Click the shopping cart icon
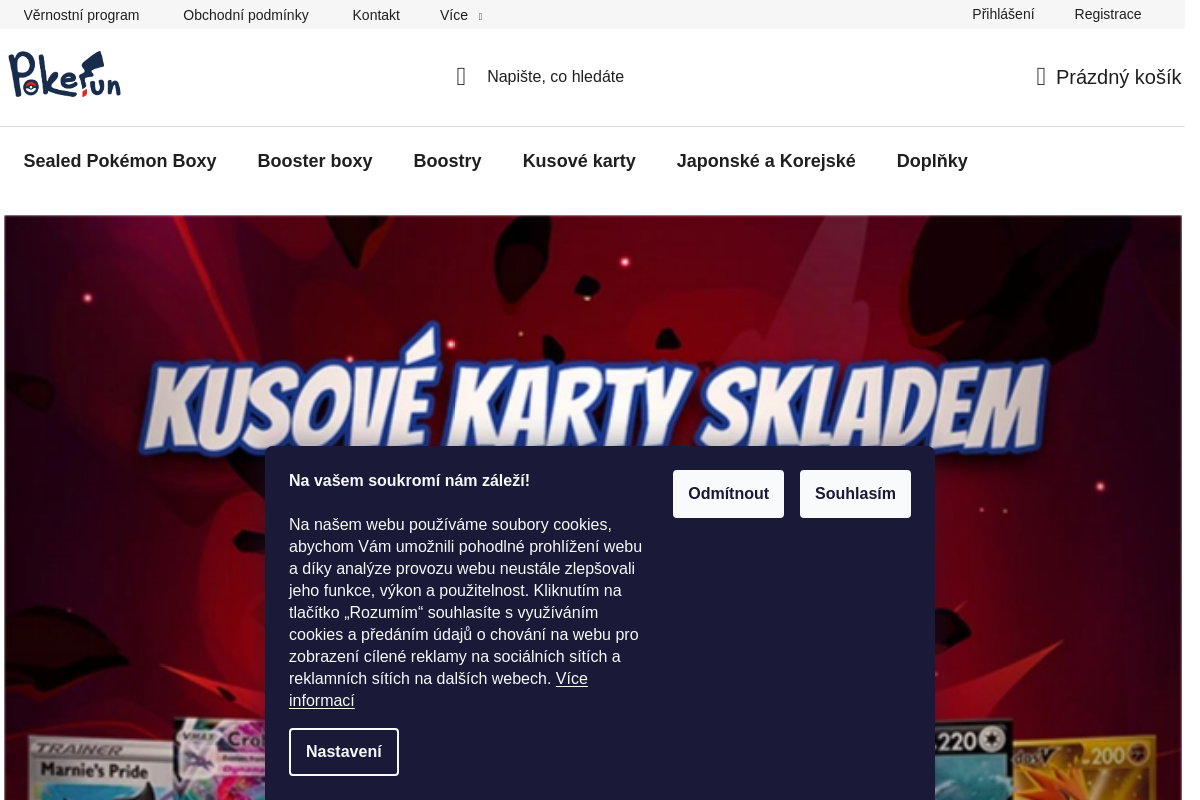This screenshot has width=1200, height=800. pyautogui.click(x=1041, y=77)
